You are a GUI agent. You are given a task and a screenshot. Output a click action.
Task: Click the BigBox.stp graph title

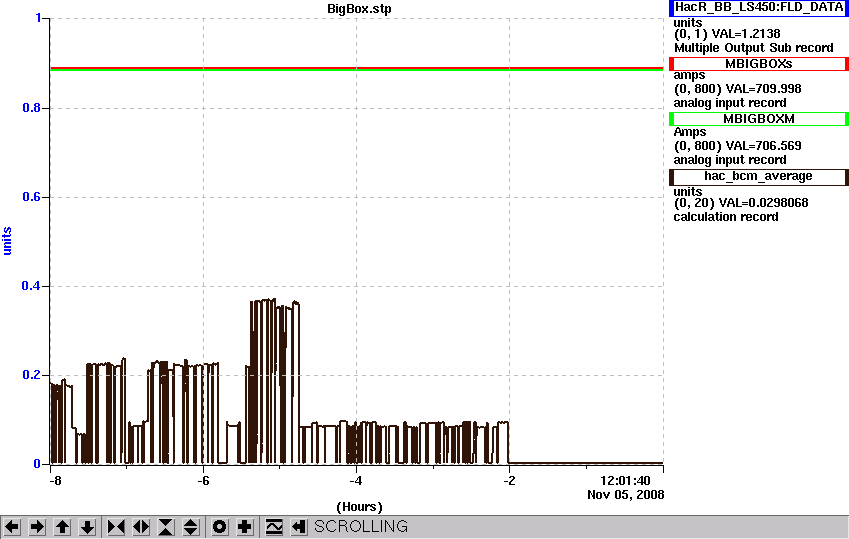pos(359,9)
